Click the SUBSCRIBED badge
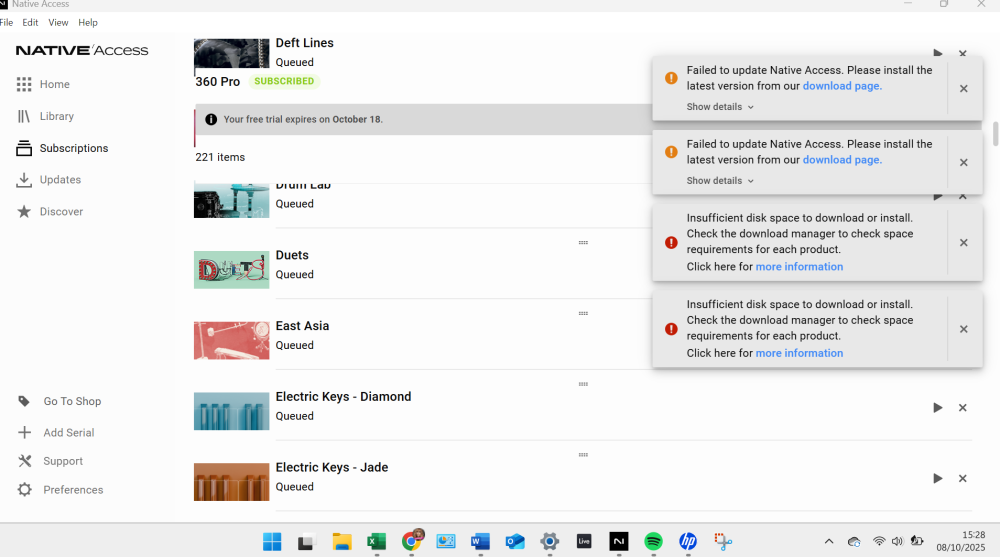Screen dimensions: 1000x557 [284, 81]
